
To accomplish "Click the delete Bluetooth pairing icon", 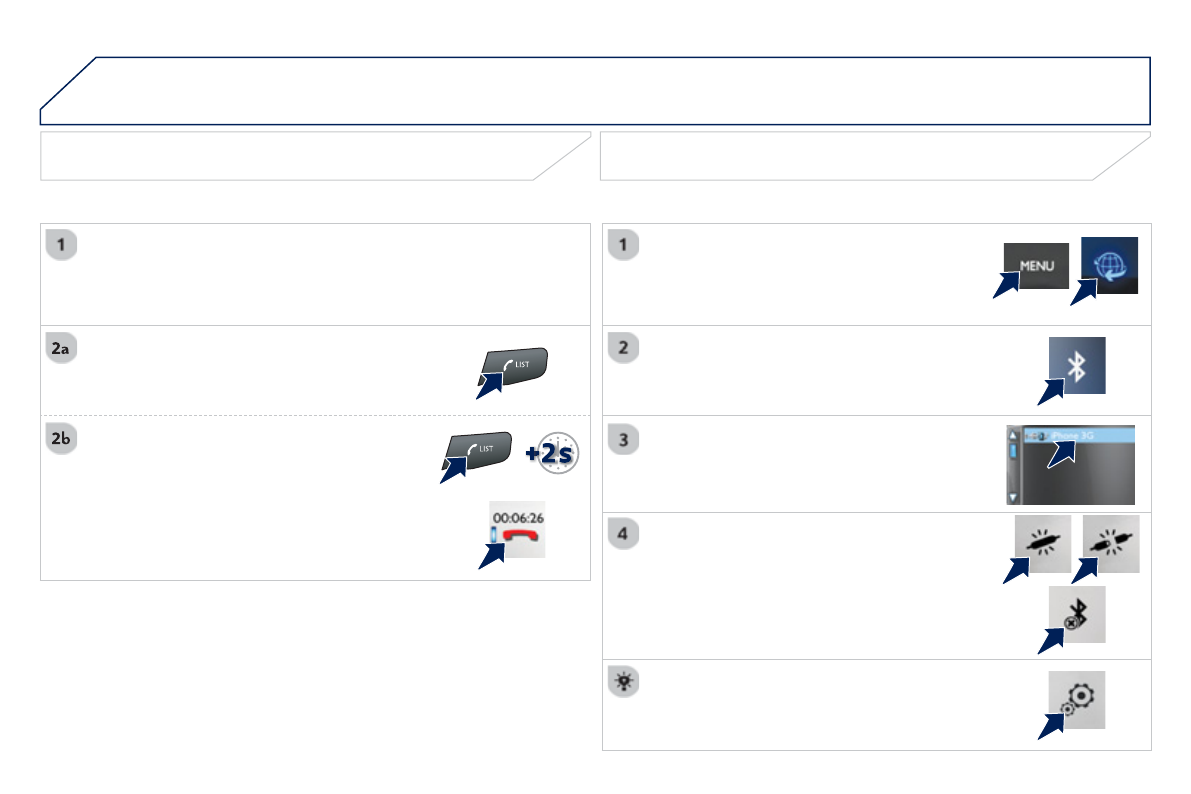I will (x=1076, y=614).
